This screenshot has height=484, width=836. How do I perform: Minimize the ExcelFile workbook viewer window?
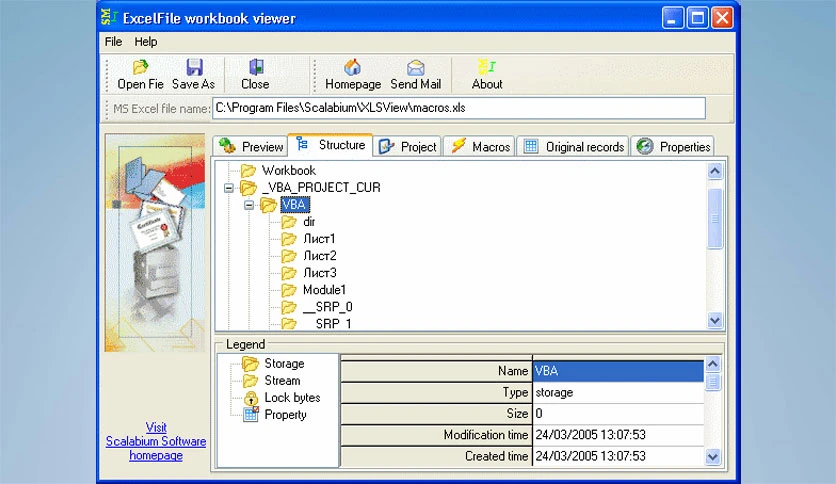673,18
